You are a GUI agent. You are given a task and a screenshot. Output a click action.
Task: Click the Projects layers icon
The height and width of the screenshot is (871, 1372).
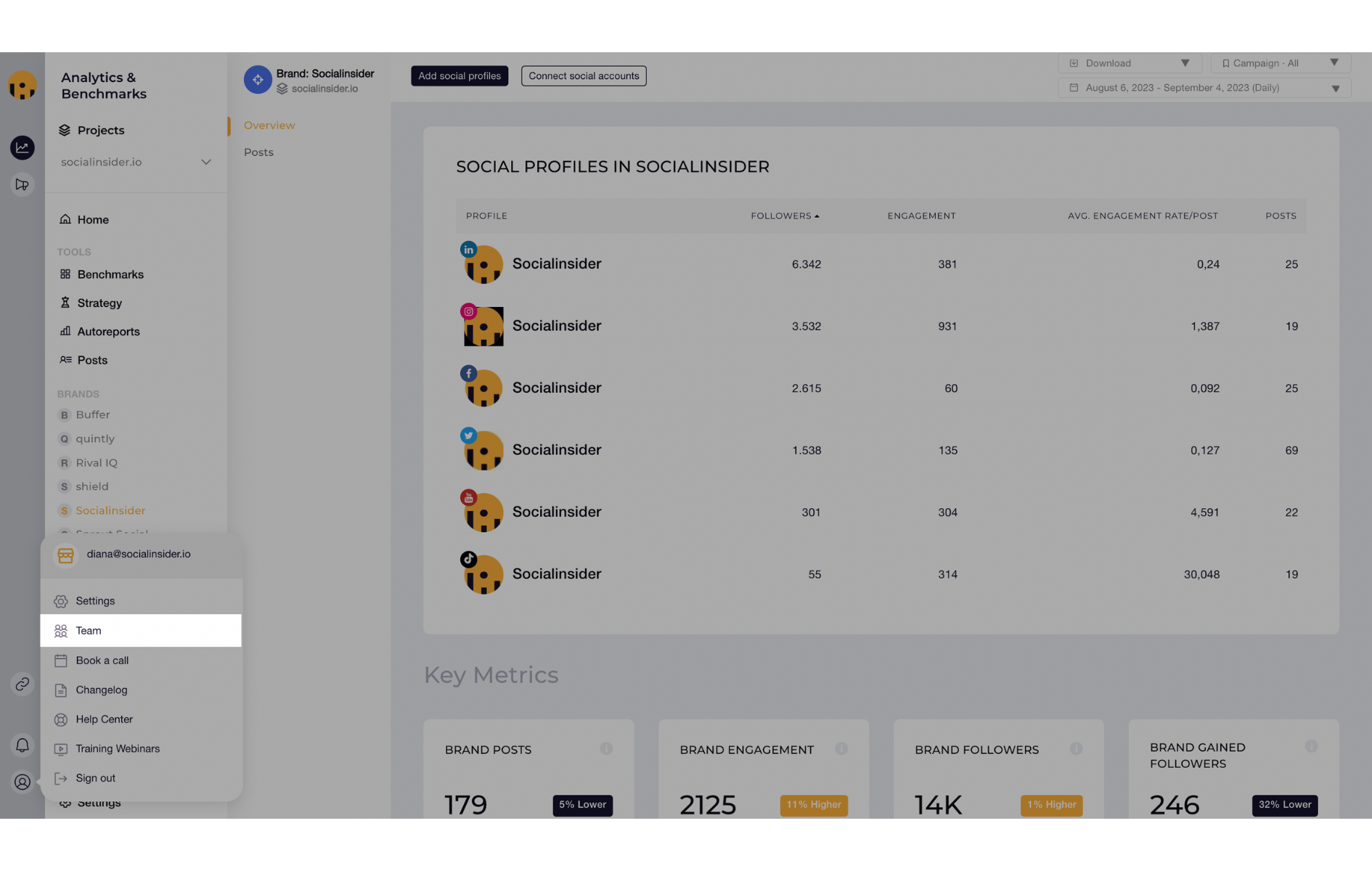pos(65,130)
